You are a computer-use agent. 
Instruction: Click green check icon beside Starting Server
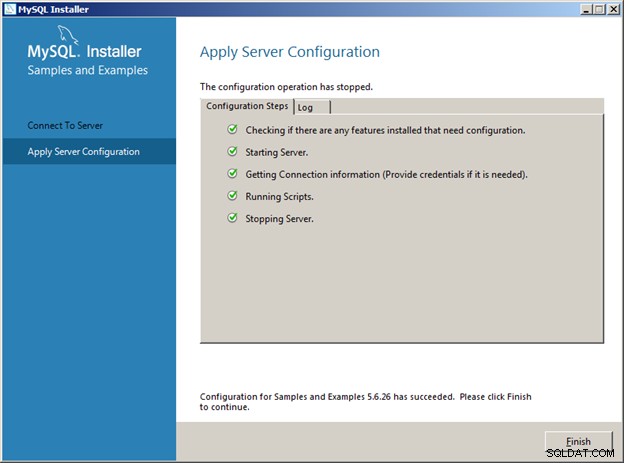(232, 151)
